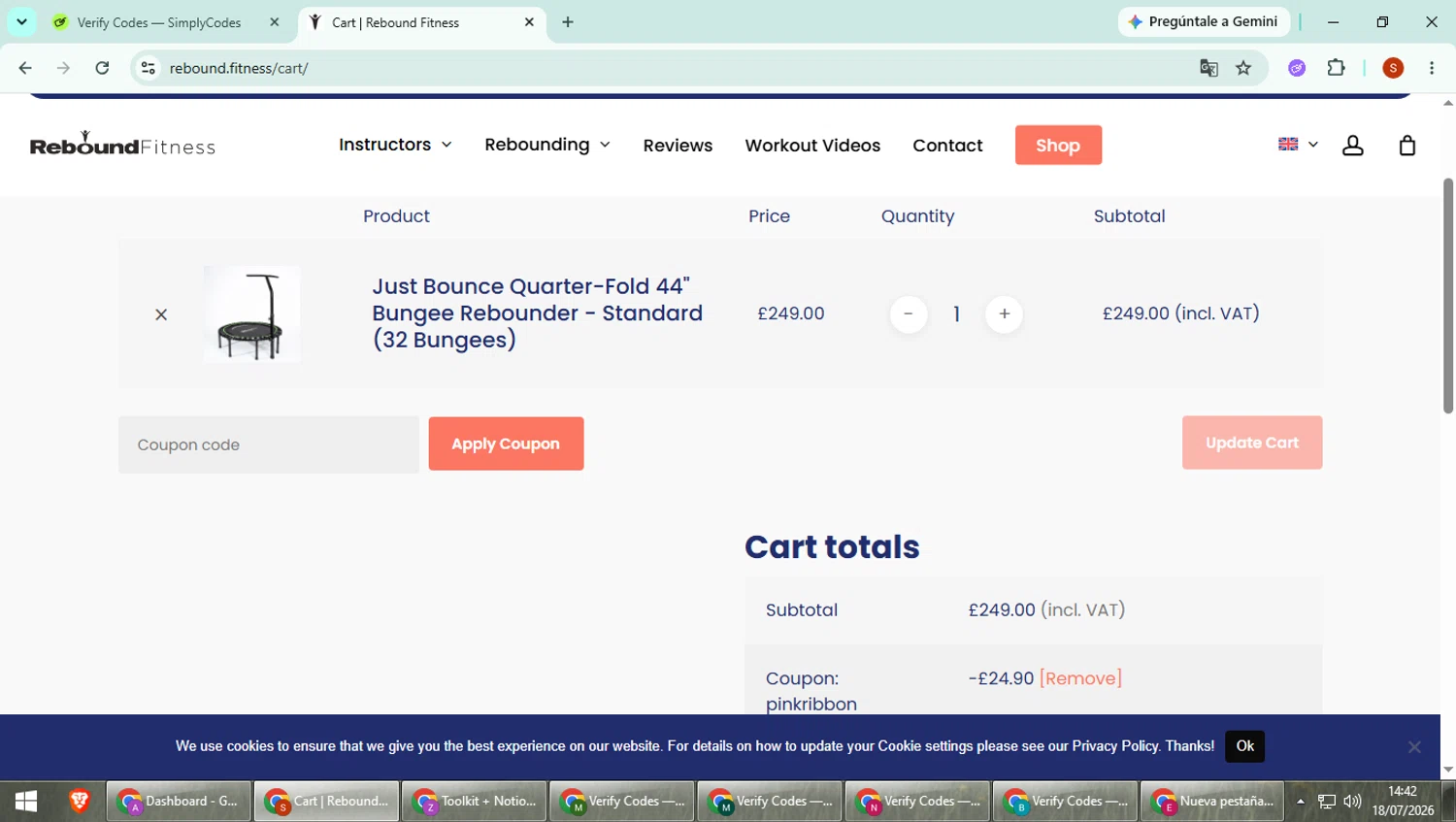1456x822 pixels.
Task: Go forward in browser history
Action: pos(63,68)
